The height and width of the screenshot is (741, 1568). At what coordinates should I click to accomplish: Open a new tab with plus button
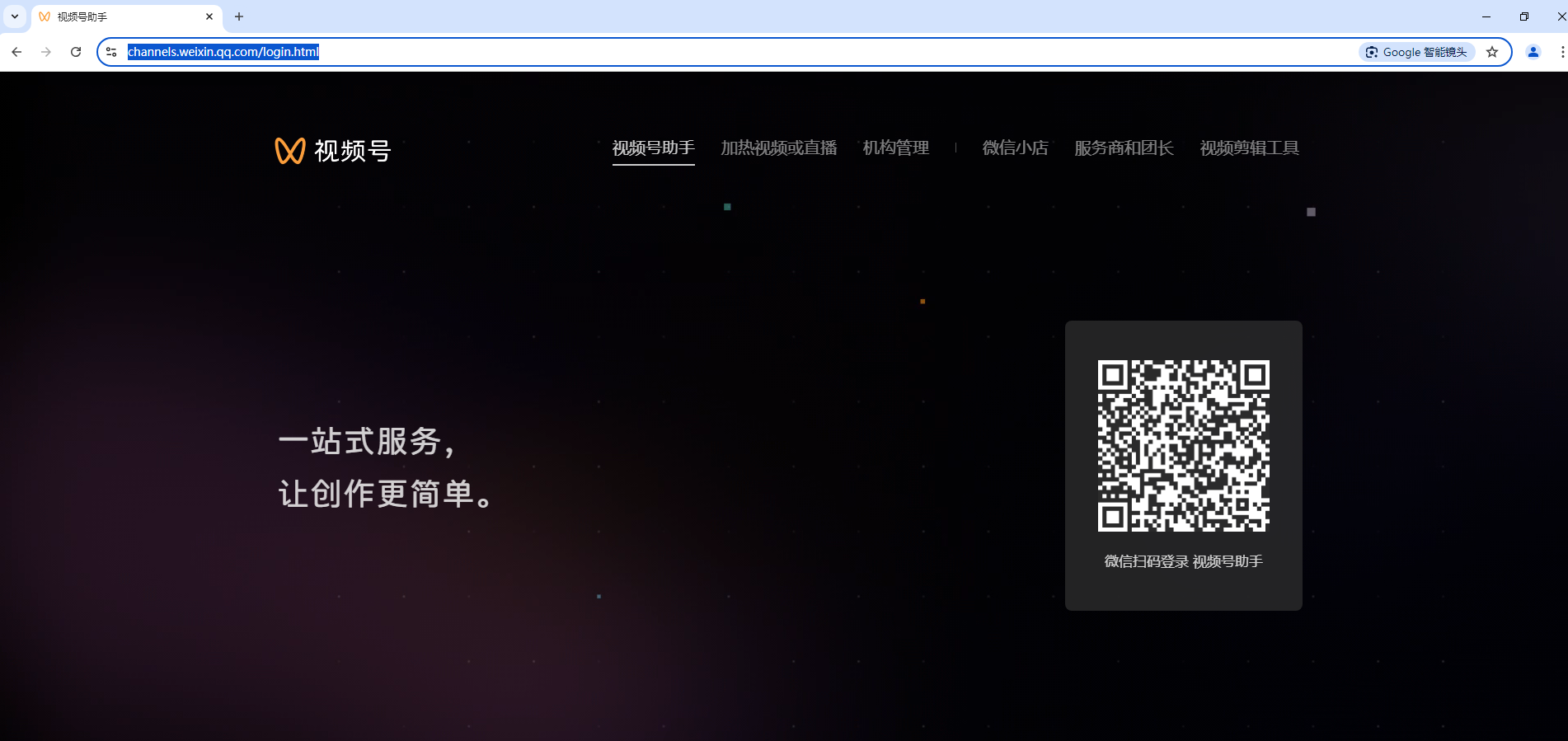click(x=239, y=16)
